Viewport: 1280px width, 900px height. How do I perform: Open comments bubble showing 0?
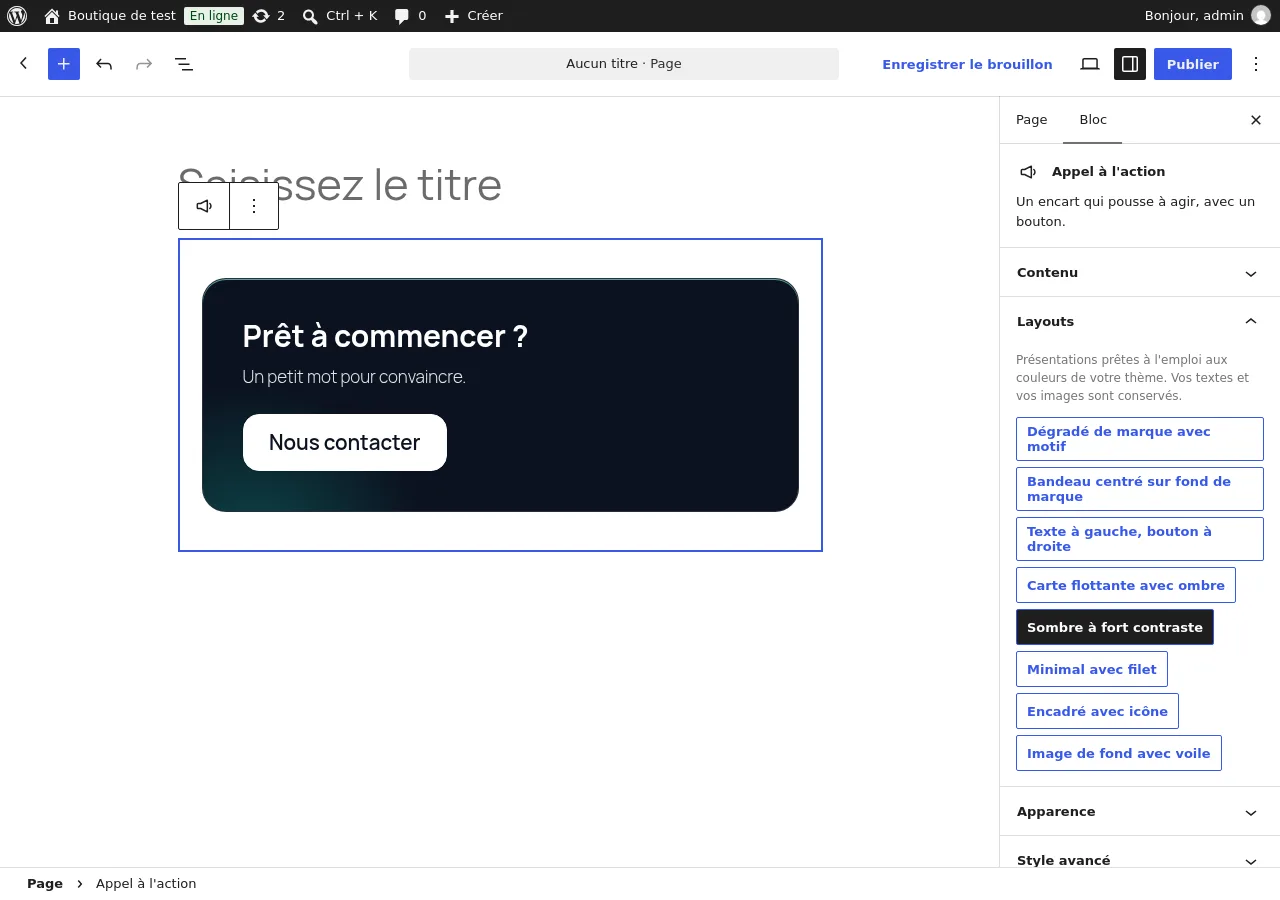click(x=410, y=16)
